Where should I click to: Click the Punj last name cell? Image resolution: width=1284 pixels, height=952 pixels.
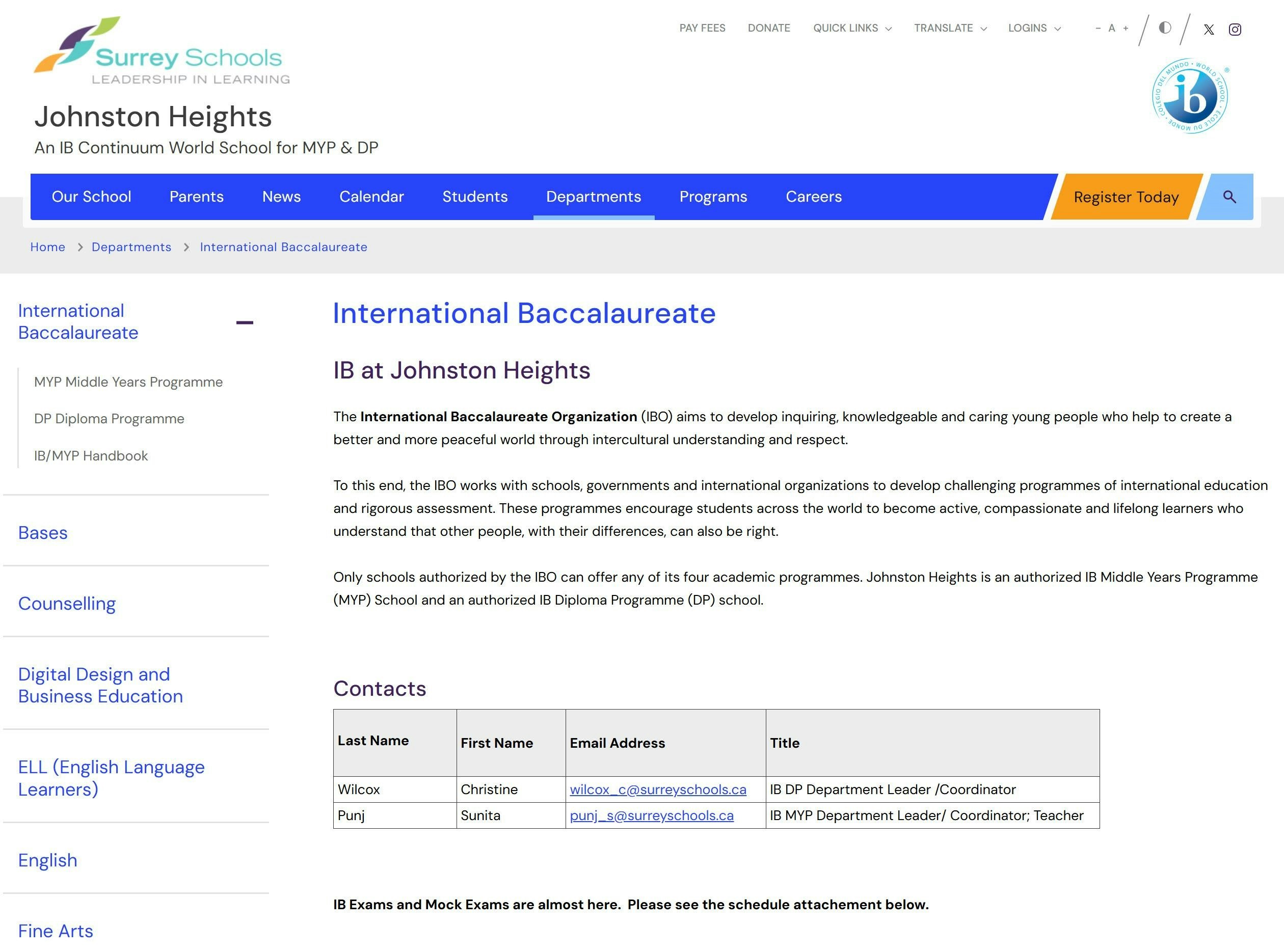395,816
